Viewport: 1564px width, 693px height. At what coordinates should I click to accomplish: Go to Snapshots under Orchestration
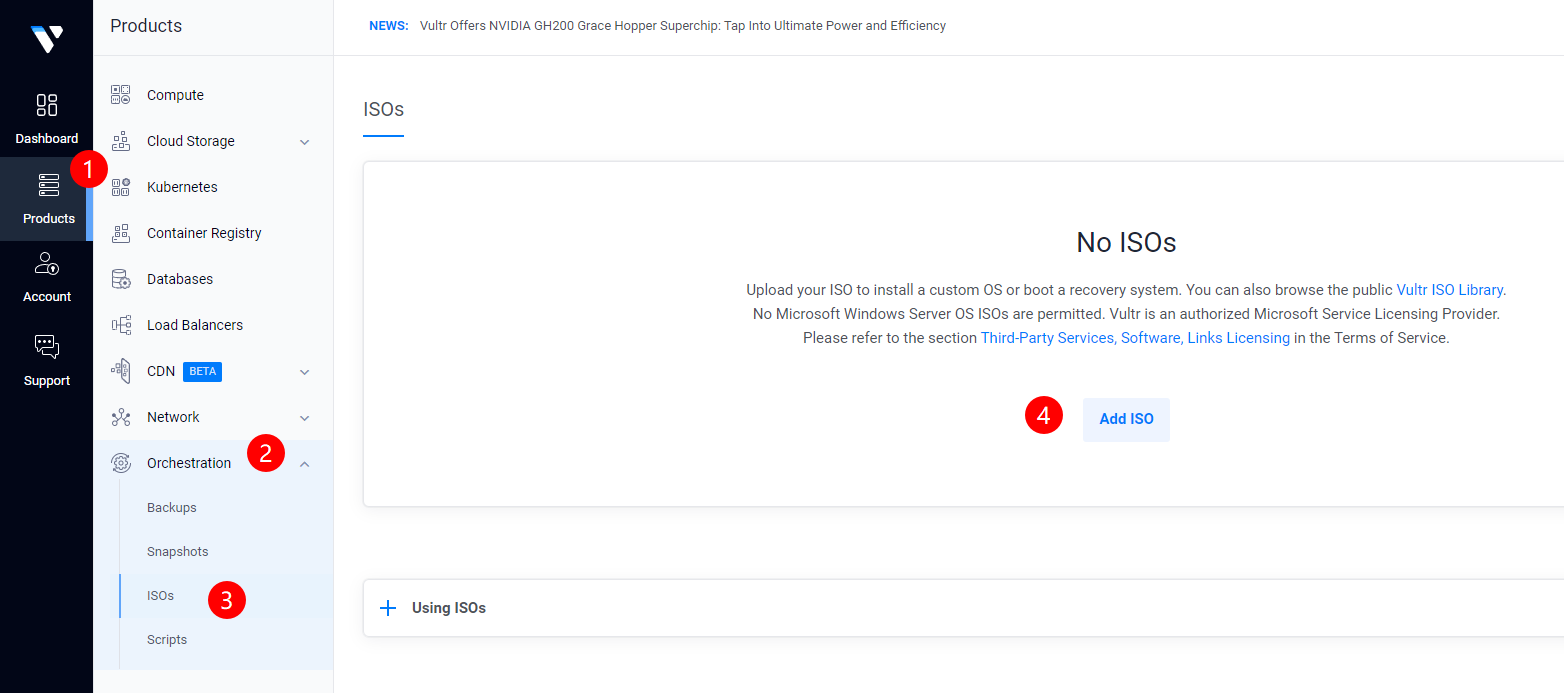178,552
